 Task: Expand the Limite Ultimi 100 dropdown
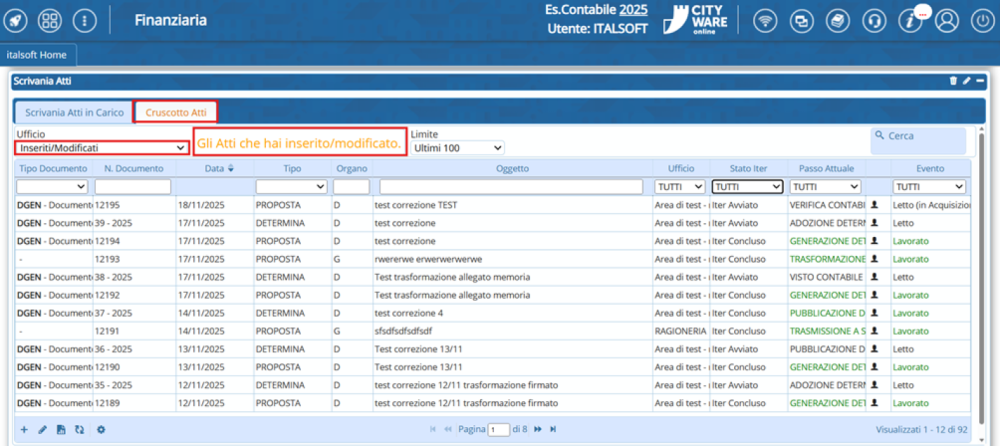coord(457,148)
